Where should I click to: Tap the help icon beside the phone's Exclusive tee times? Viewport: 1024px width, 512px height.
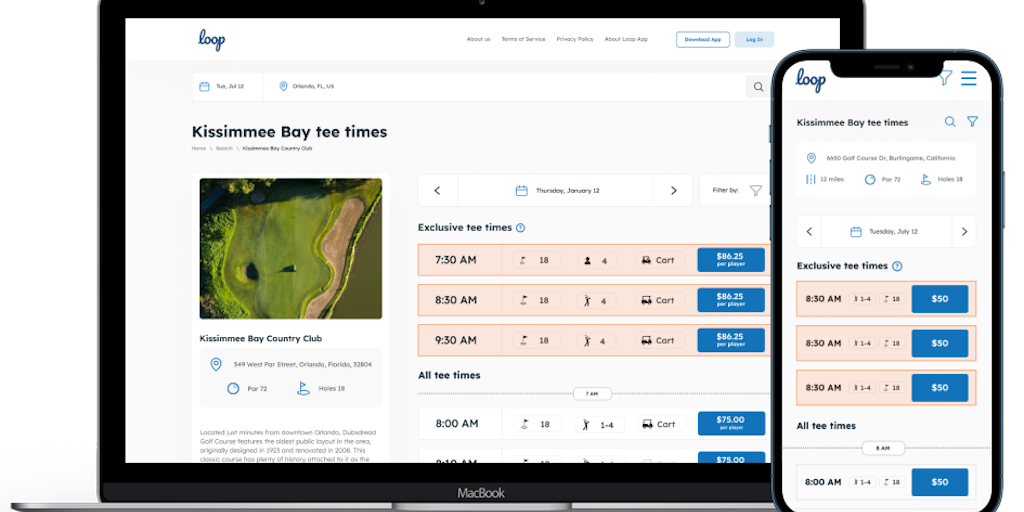point(897,266)
